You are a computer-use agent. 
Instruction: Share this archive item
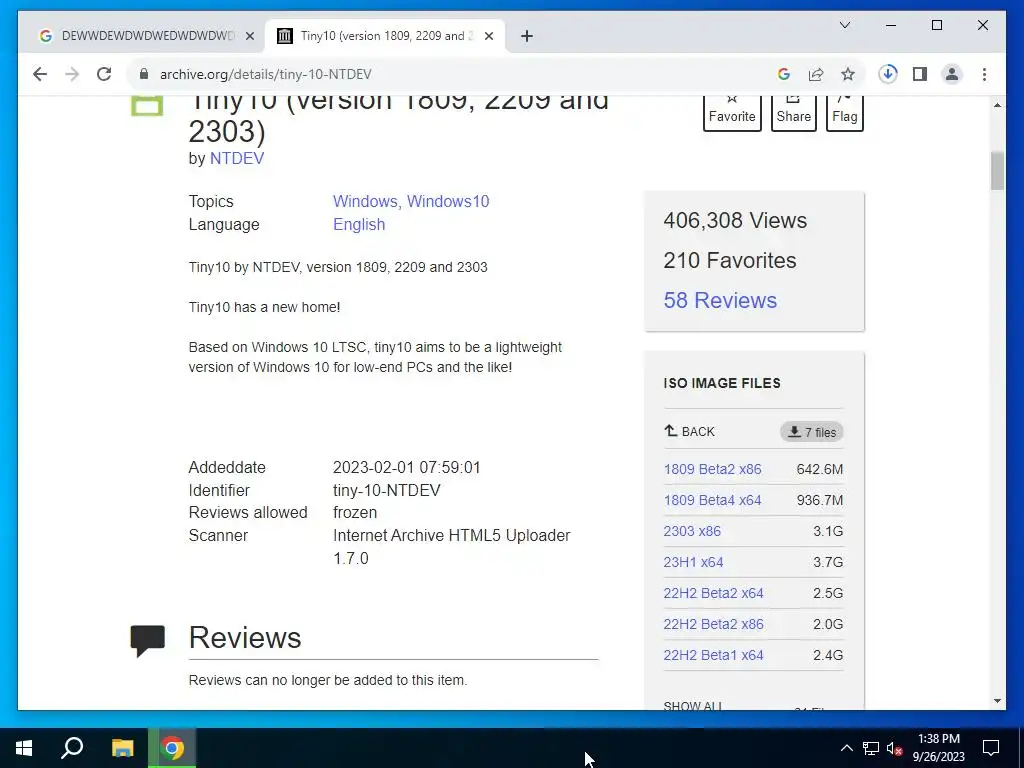793,112
